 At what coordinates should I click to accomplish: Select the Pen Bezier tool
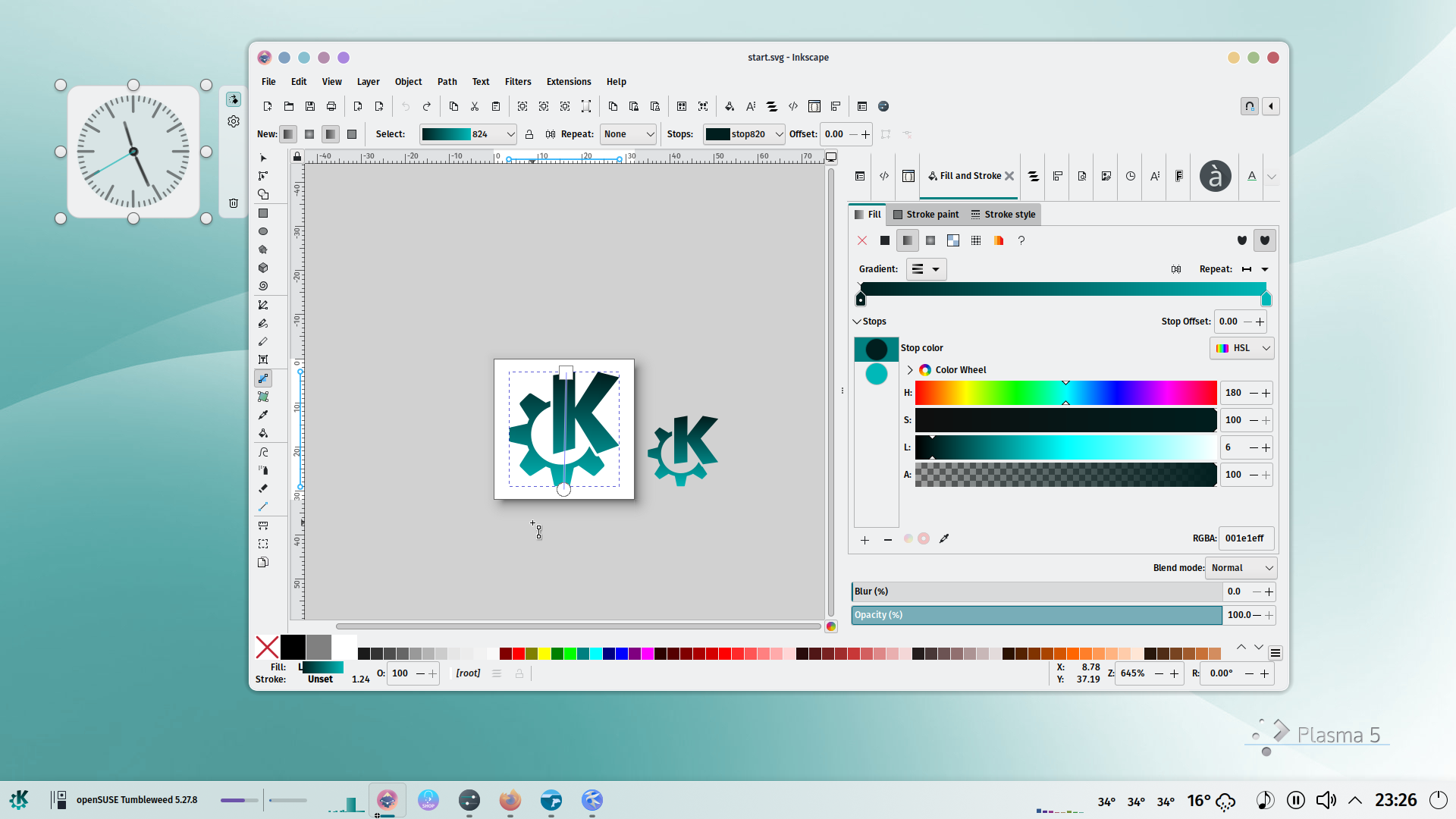[x=263, y=305]
